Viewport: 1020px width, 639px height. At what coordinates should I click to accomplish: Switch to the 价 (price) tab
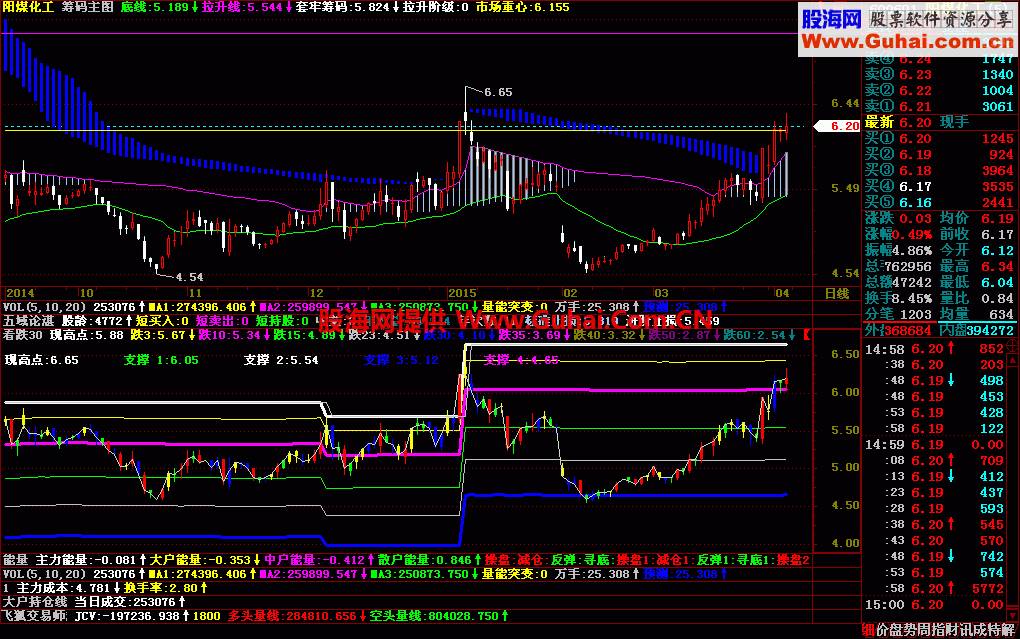pyautogui.click(x=882, y=630)
